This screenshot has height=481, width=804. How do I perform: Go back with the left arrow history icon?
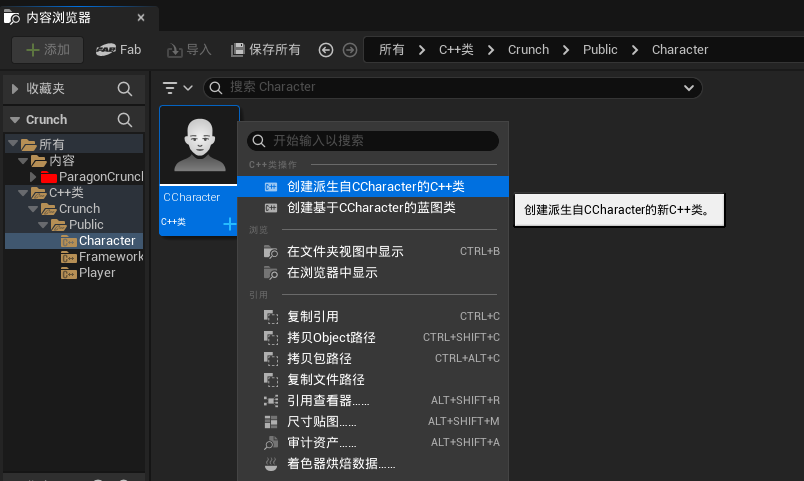point(326,50)
